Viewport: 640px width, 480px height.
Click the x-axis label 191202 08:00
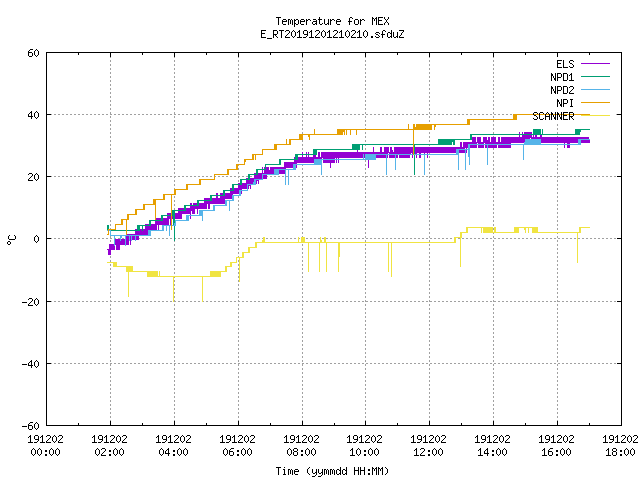point(302,445)
